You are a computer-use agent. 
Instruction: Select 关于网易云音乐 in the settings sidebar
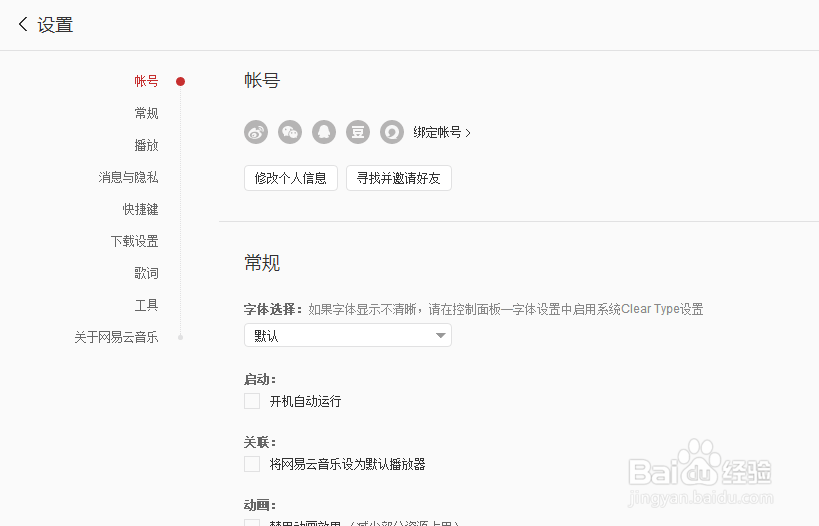(116, 337)
